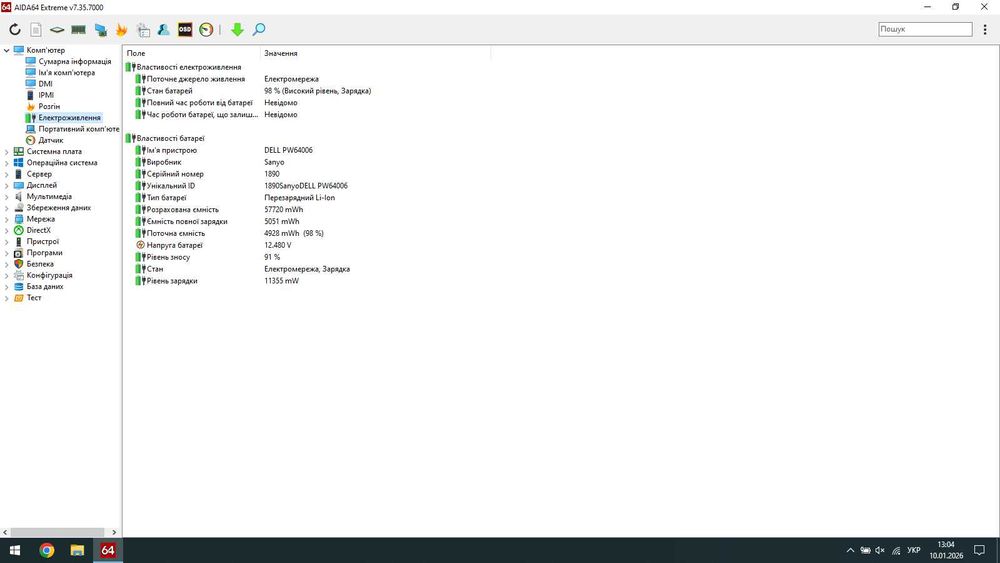Click the Безпека shield icon

[x=18, y=264]
